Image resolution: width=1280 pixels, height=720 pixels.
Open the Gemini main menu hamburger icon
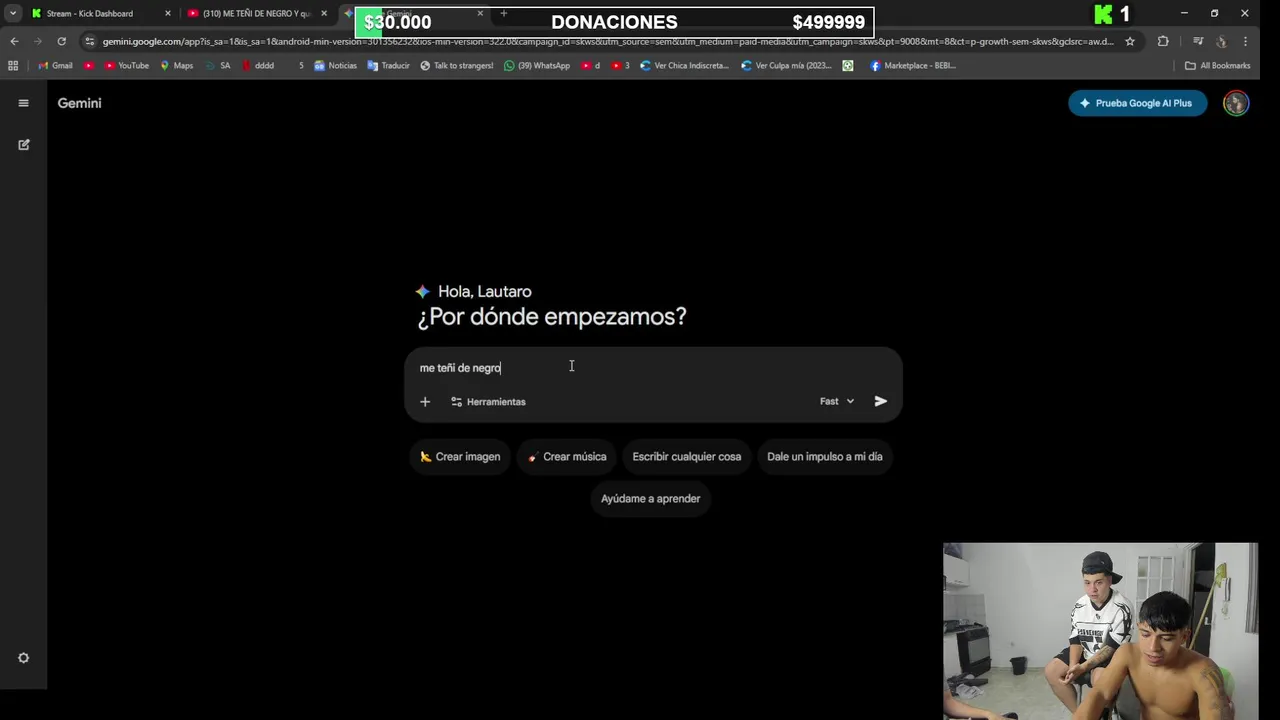coord(23,103)
